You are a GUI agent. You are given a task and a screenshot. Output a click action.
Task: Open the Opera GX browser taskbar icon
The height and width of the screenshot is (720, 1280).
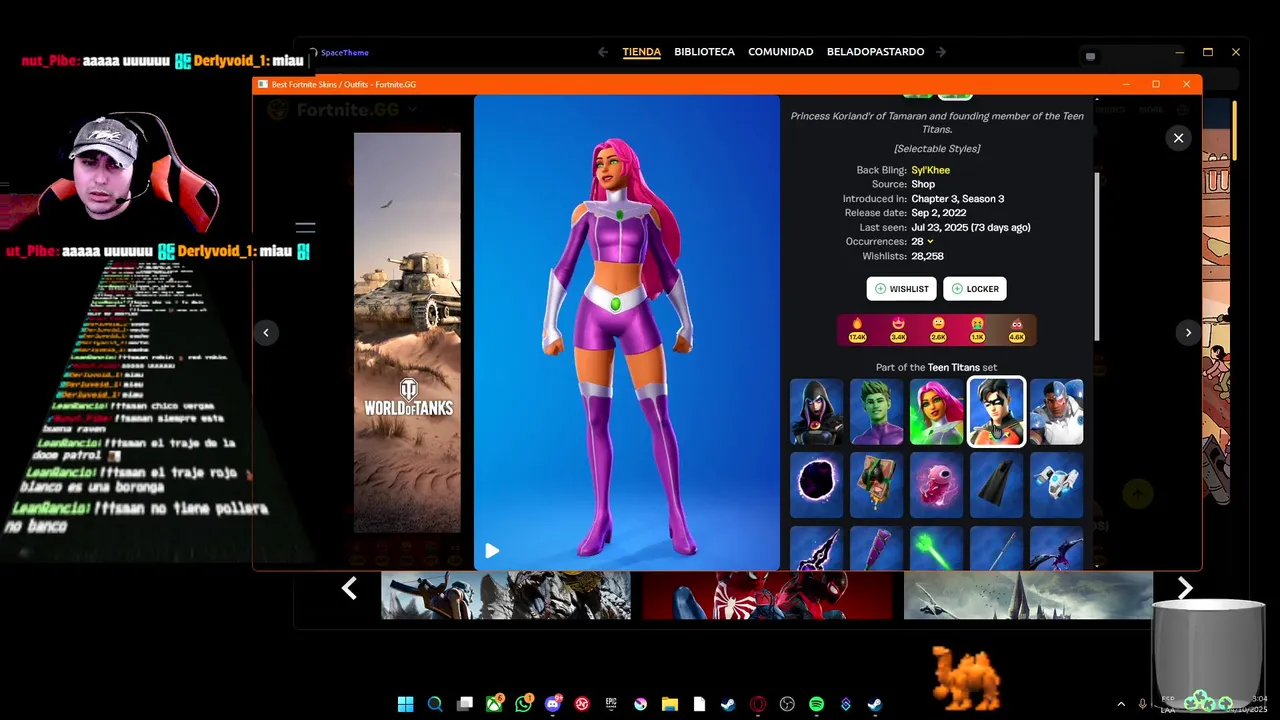point(758,704)
